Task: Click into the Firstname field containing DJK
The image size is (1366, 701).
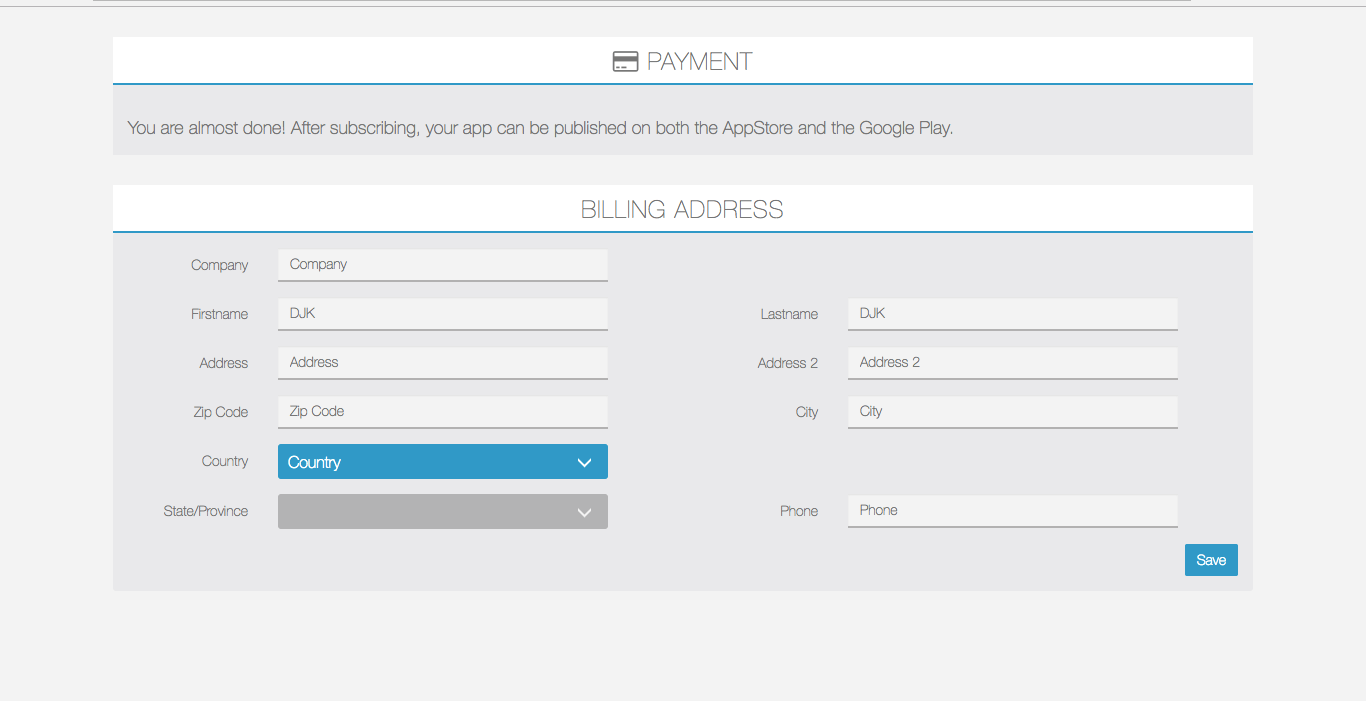Action: tap(443, 314)
